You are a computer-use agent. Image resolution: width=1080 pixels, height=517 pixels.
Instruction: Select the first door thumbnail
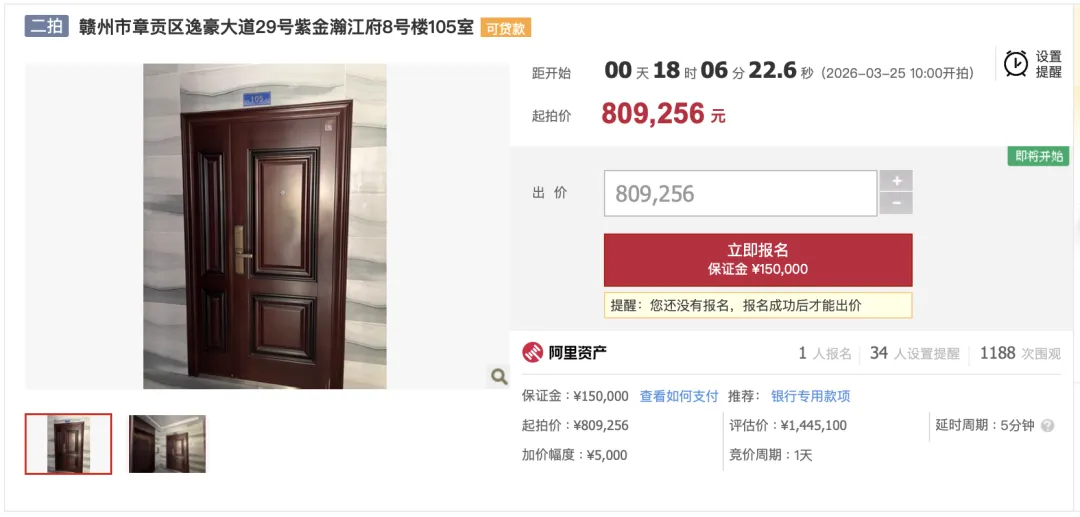point(68,444)
